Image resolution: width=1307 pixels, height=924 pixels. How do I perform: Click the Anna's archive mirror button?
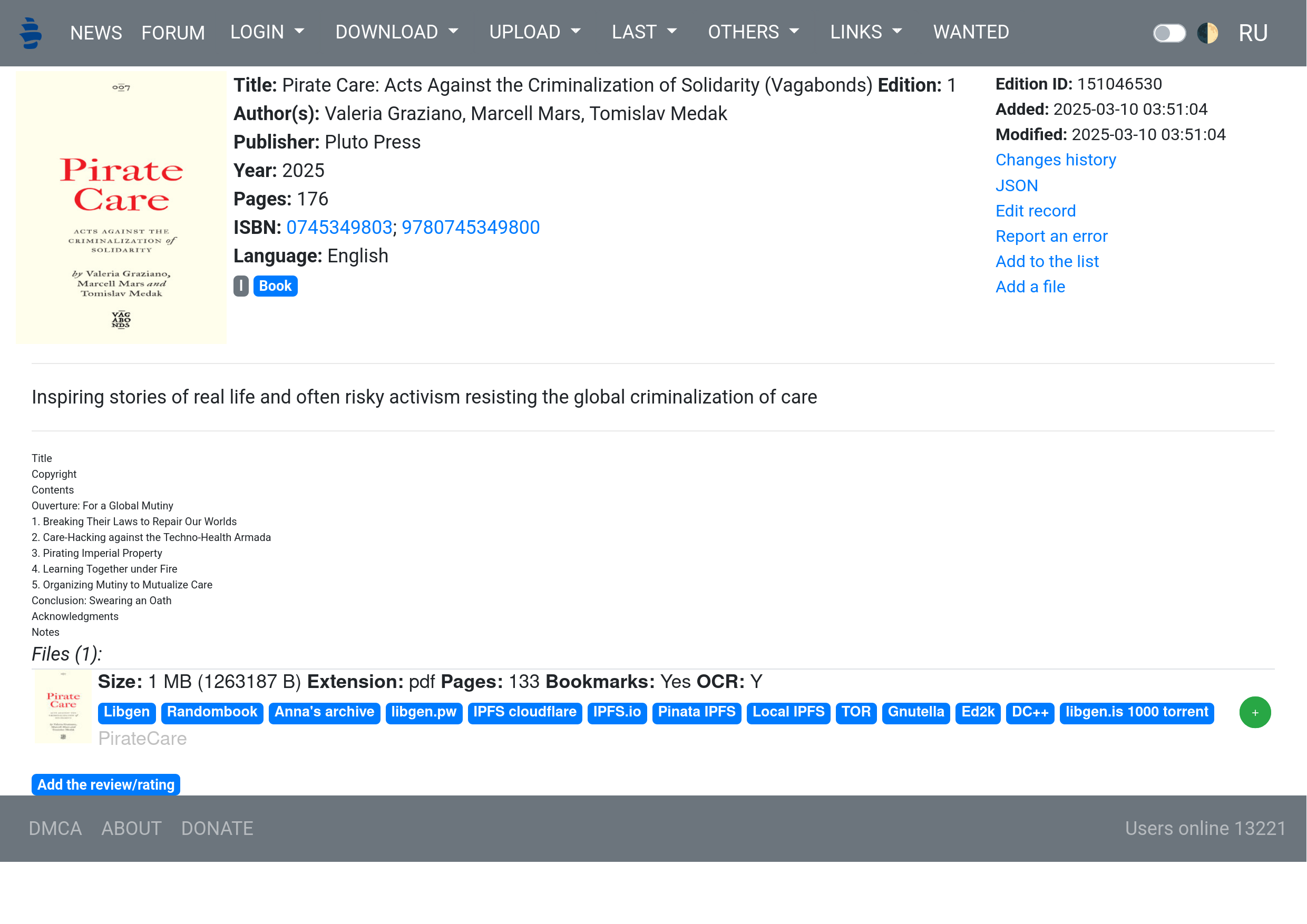tap(324, 712)
